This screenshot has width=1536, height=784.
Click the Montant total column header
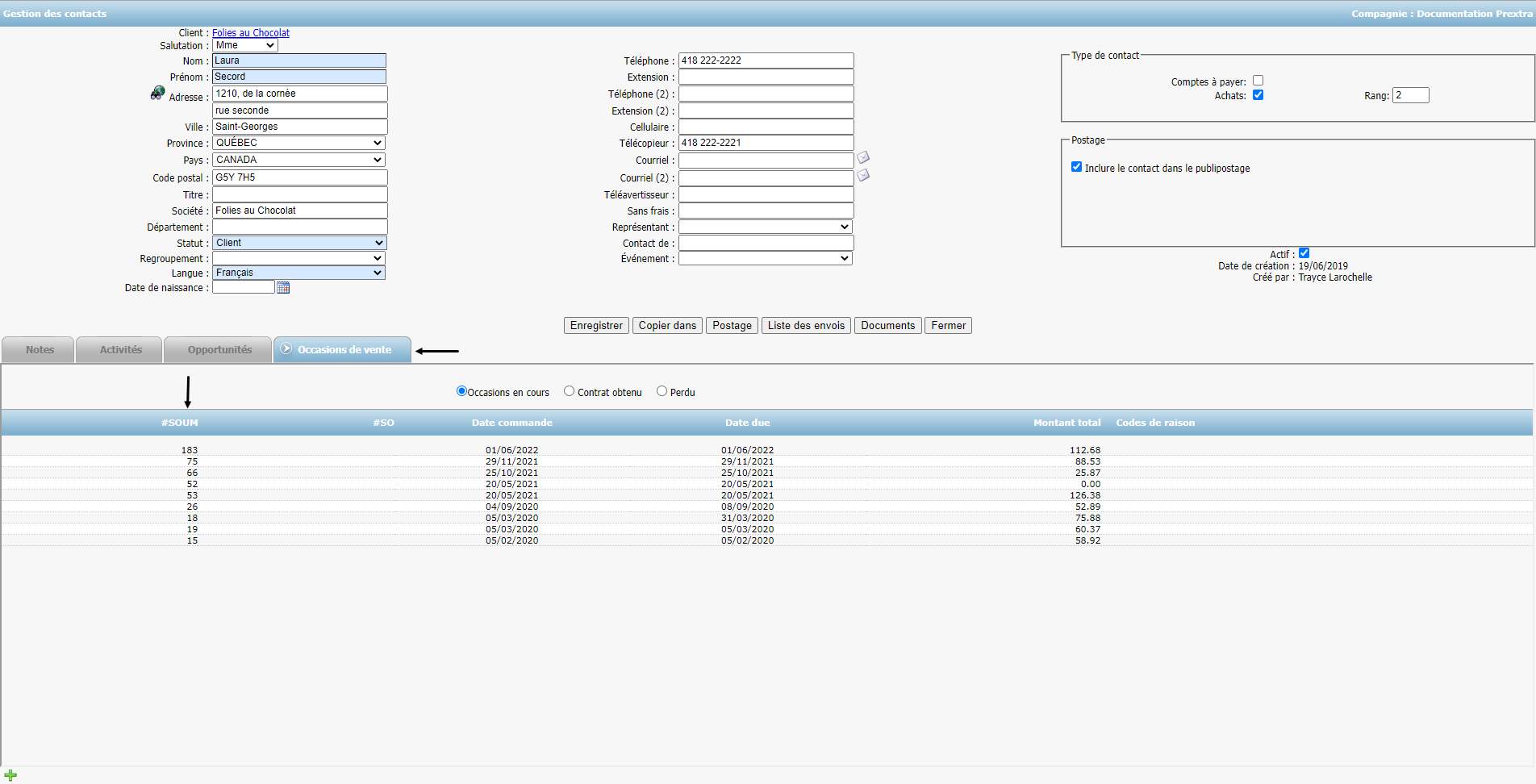(x=1066, y=423)
